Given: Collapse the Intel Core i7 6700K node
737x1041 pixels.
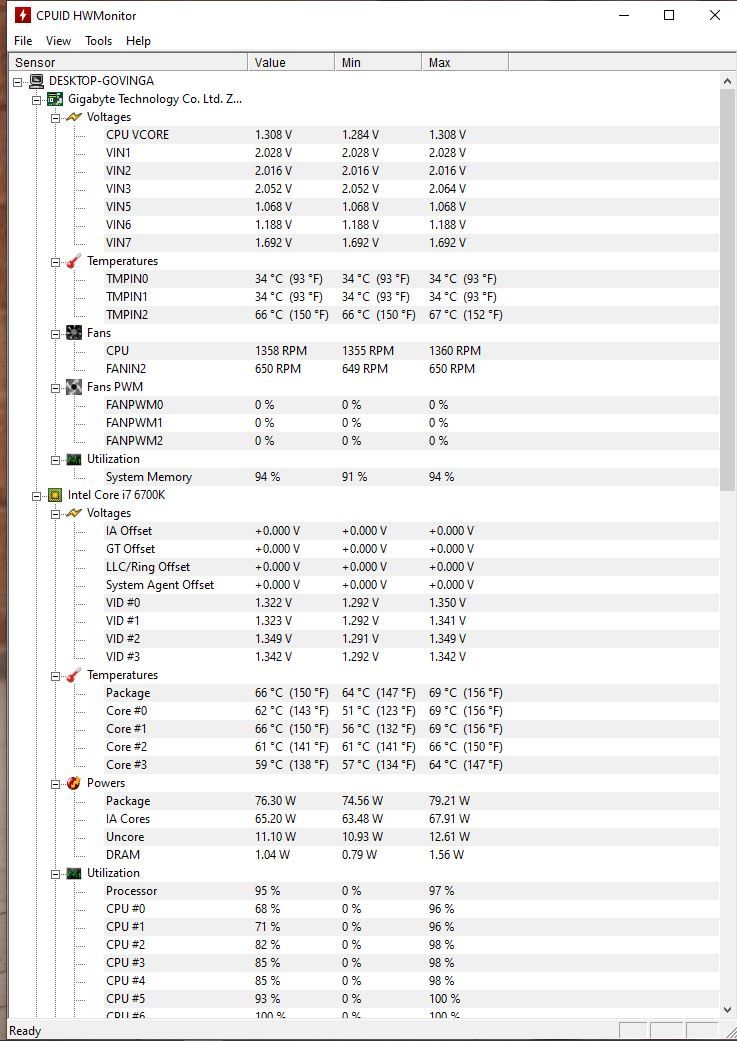Looking at the screenshot, I should click(37, 495).
